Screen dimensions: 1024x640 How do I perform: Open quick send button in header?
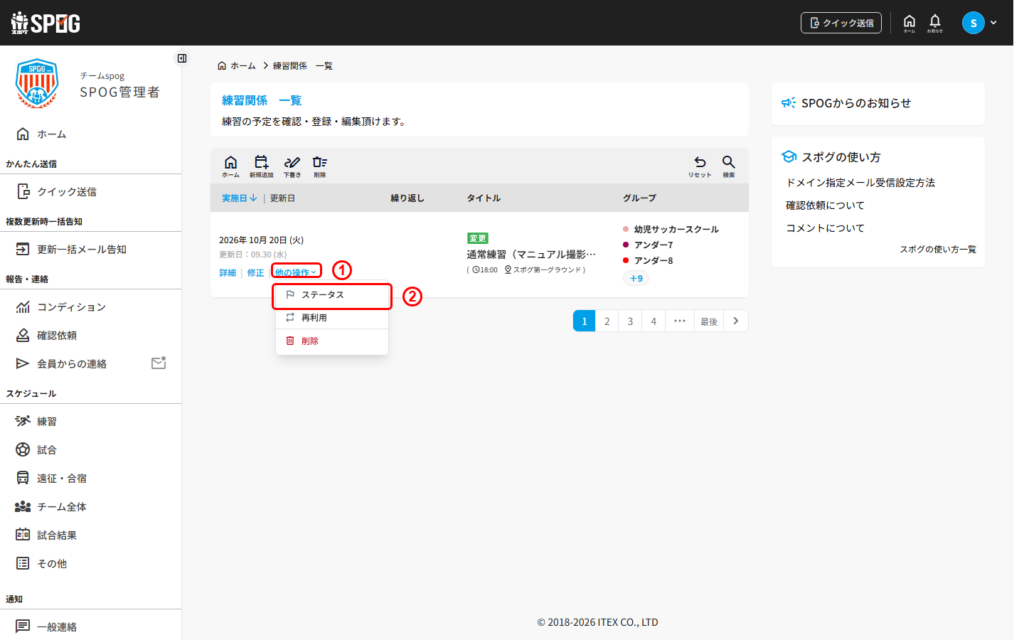pos(840,23)
